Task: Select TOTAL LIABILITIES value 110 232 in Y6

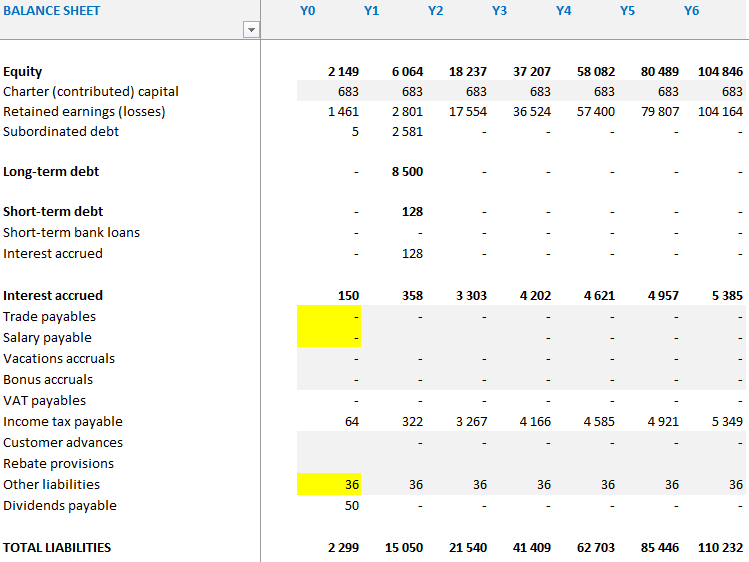Action: click(x=719, y=548)
